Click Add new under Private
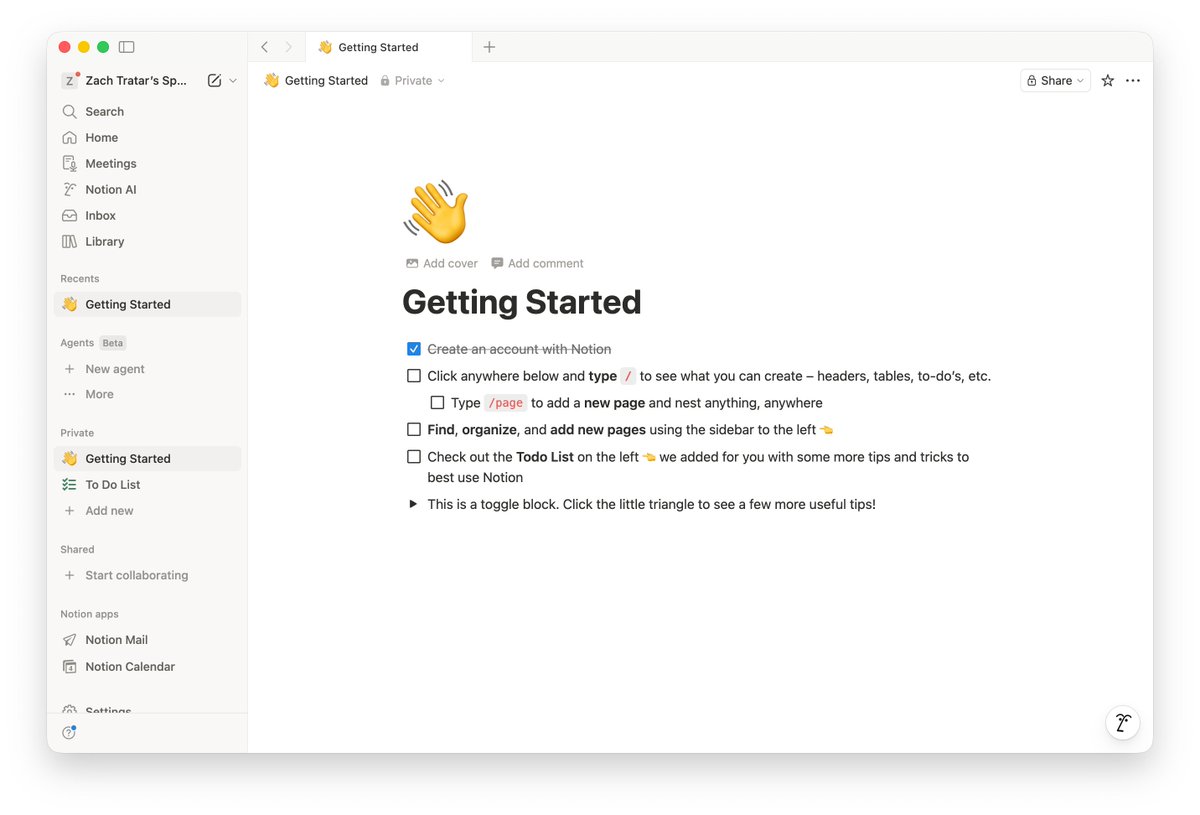The width and height of the screenshot is (1200, 815). click(x=147, y=511)
